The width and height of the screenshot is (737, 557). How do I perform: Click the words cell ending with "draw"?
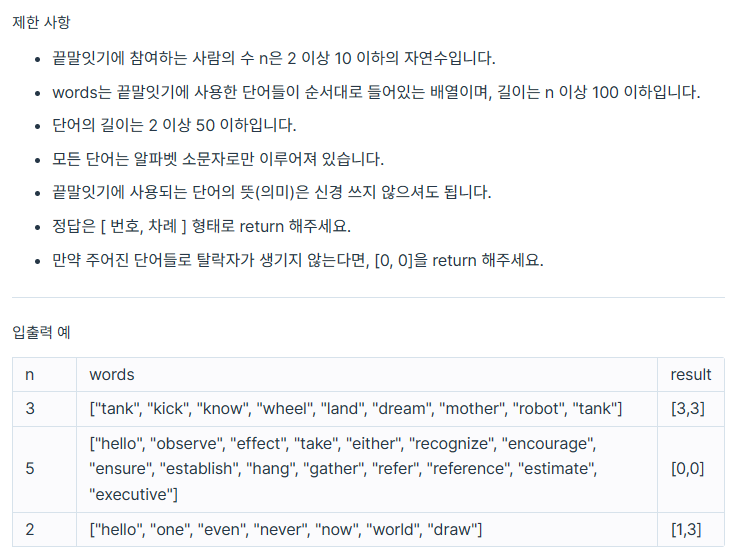pyautogui.click(x=367, y=529)
